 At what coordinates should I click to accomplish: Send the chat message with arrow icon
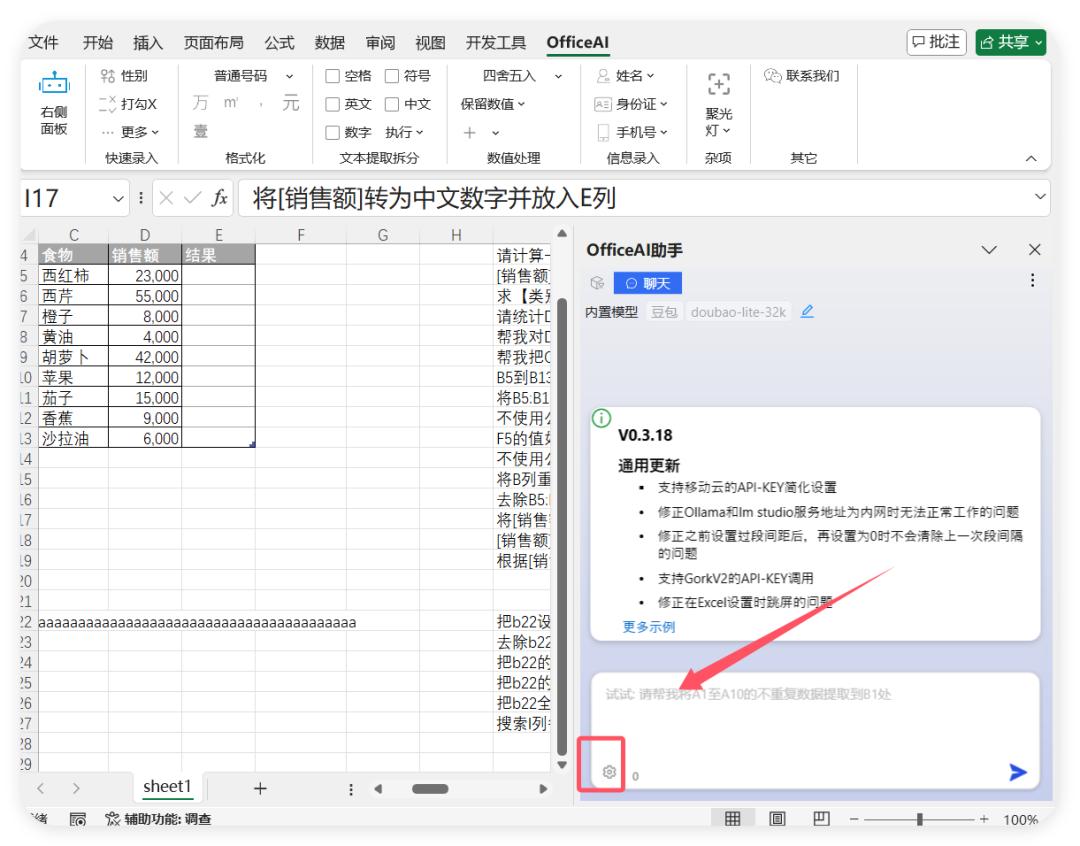pos(1019,773)
